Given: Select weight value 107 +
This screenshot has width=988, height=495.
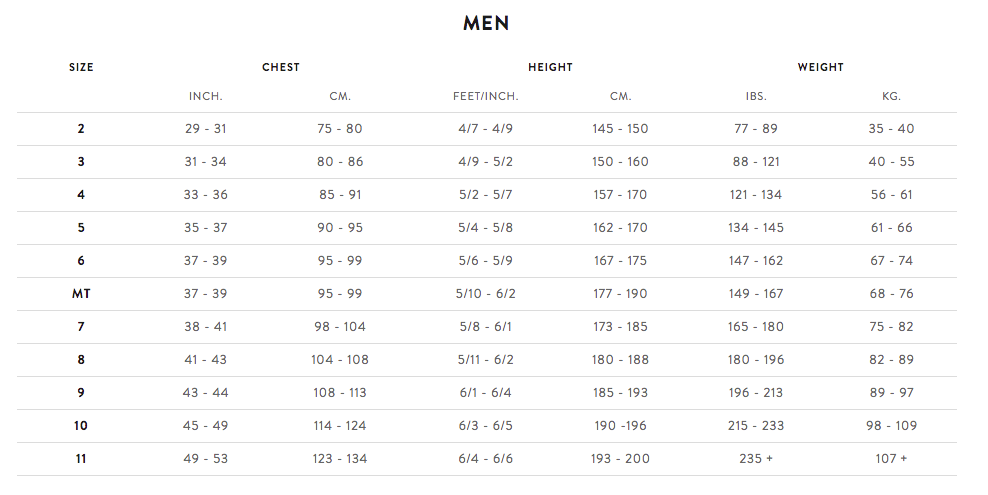Looking at the screenshot, I should click(x=892, y=458).
